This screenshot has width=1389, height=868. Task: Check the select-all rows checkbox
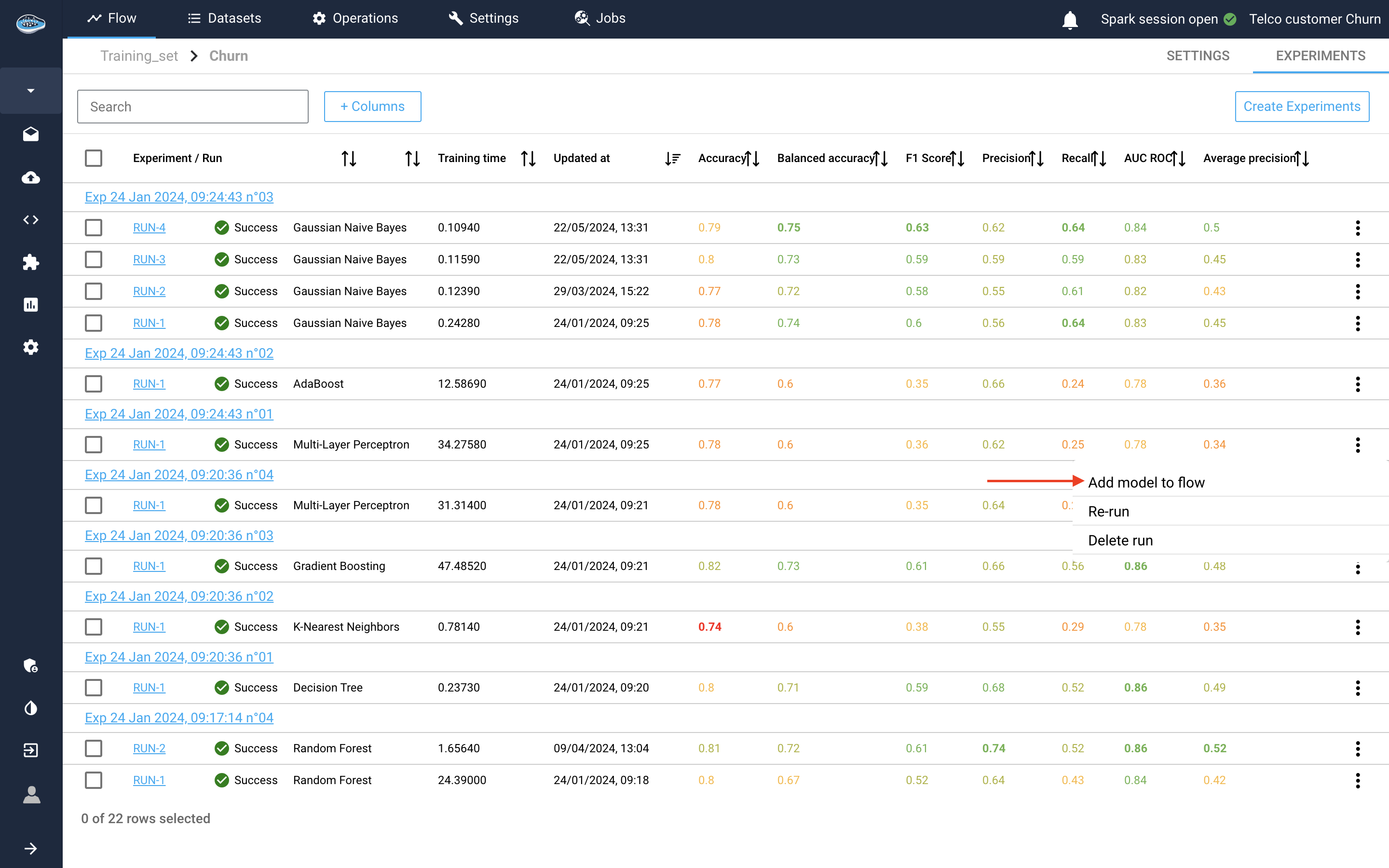click(x=94, y=159)
